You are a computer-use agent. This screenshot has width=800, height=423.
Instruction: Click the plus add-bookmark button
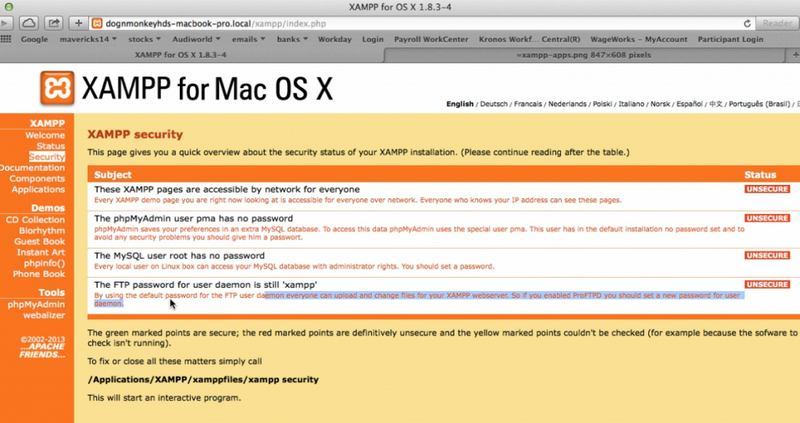[80, 22]
